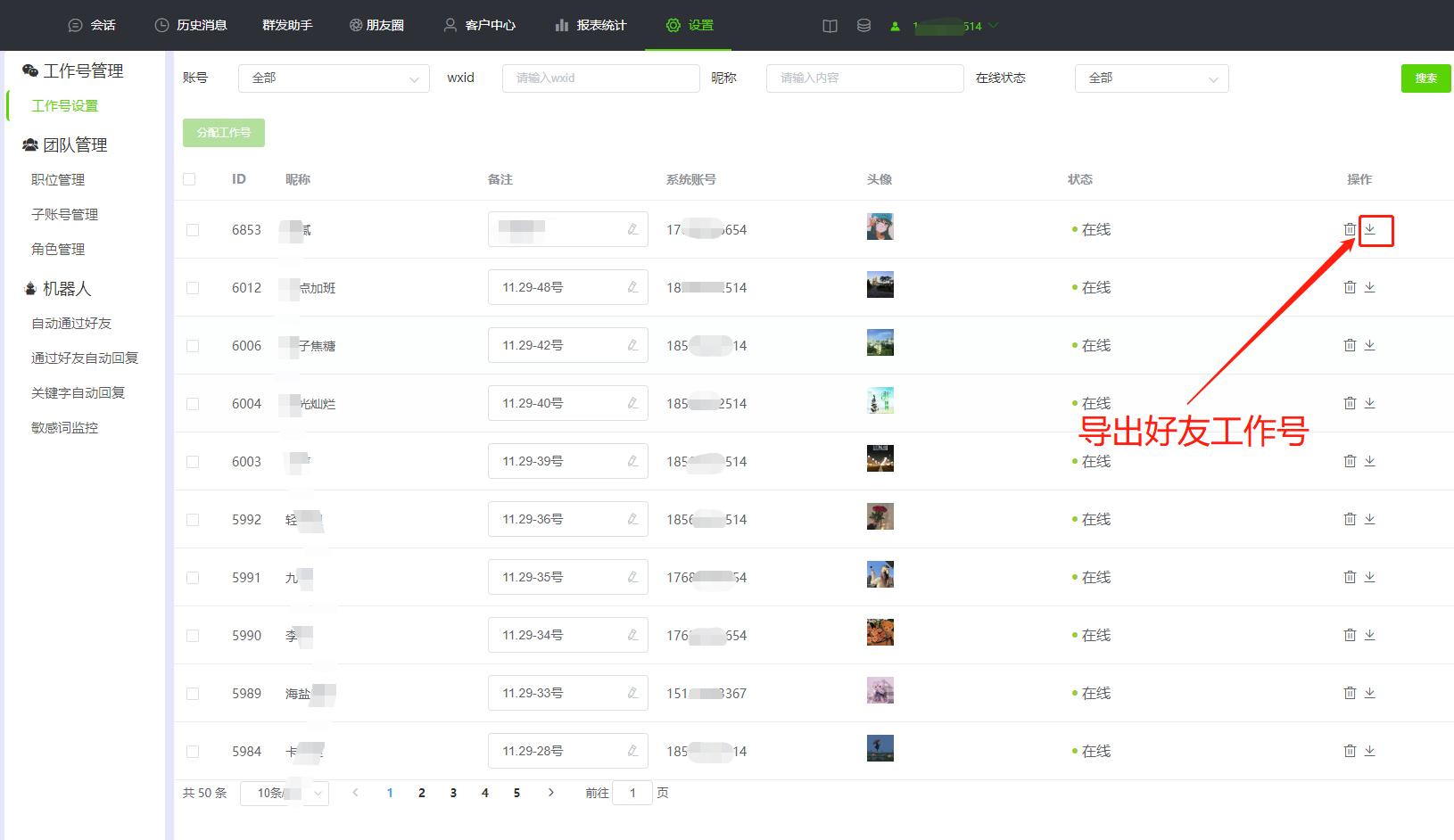The height and width of the screenshot is (840, 1454).
Task: Go to page 3 in pagination
Action: click(x=453, y=792)
